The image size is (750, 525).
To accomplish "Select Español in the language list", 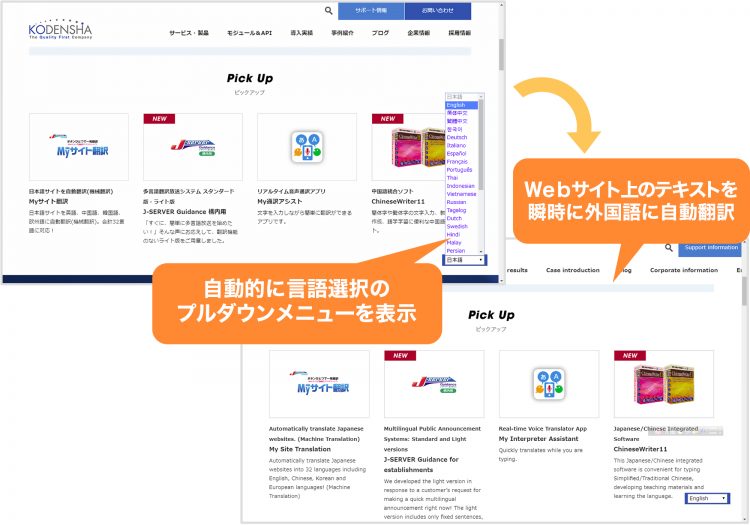I will point(461,154).
